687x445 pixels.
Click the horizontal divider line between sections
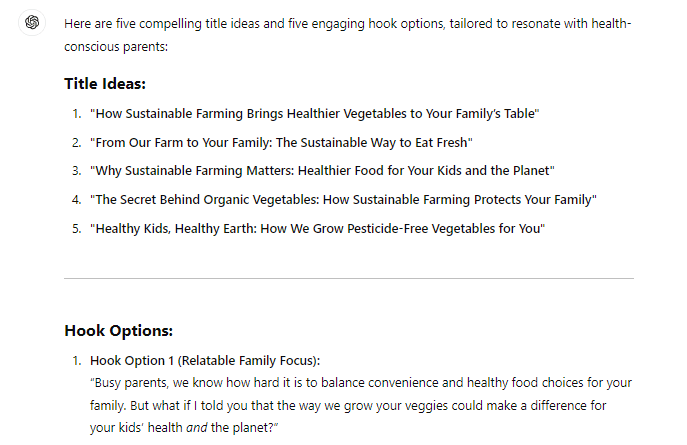348,278
